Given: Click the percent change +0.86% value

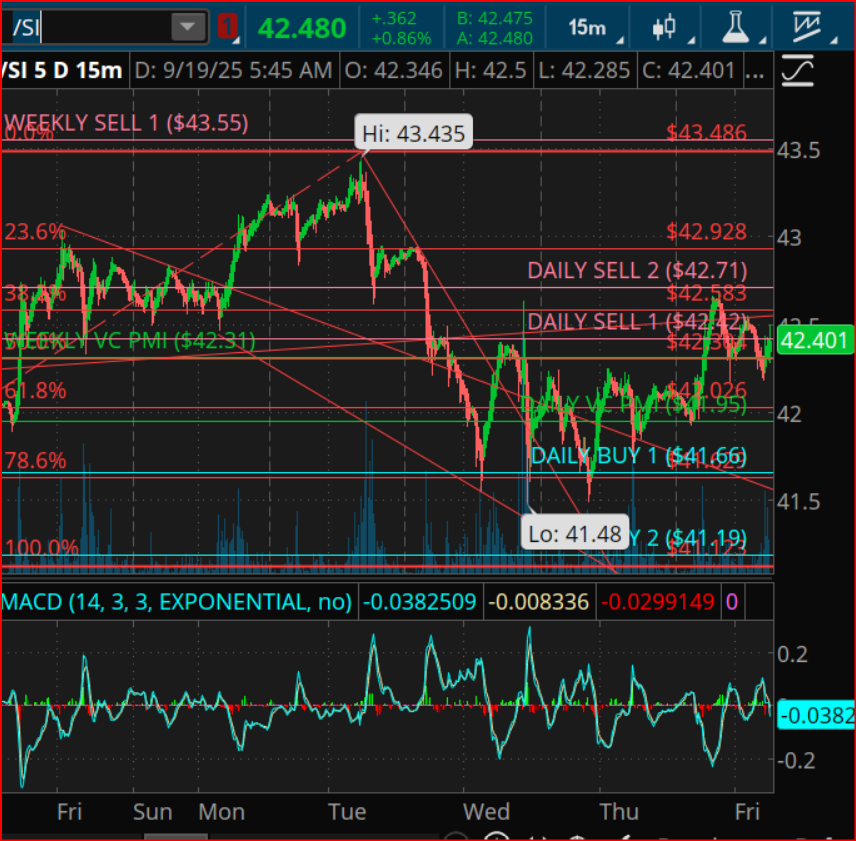Looking at the screenshot, I should pyautogui.click(x=401, y=38).
